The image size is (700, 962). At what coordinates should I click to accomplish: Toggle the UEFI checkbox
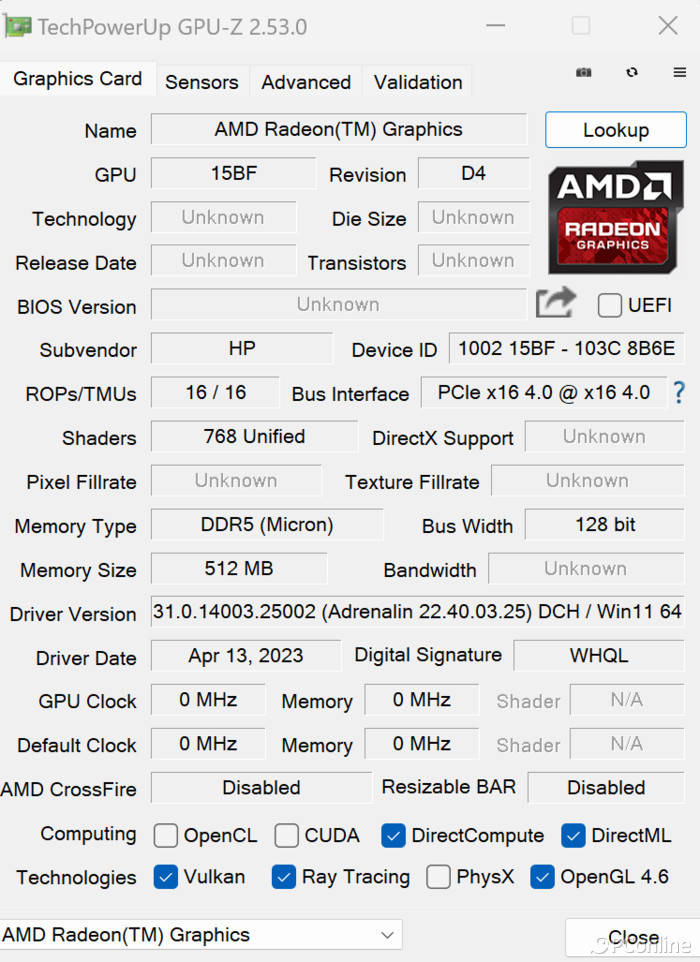(x=609, y=306)
